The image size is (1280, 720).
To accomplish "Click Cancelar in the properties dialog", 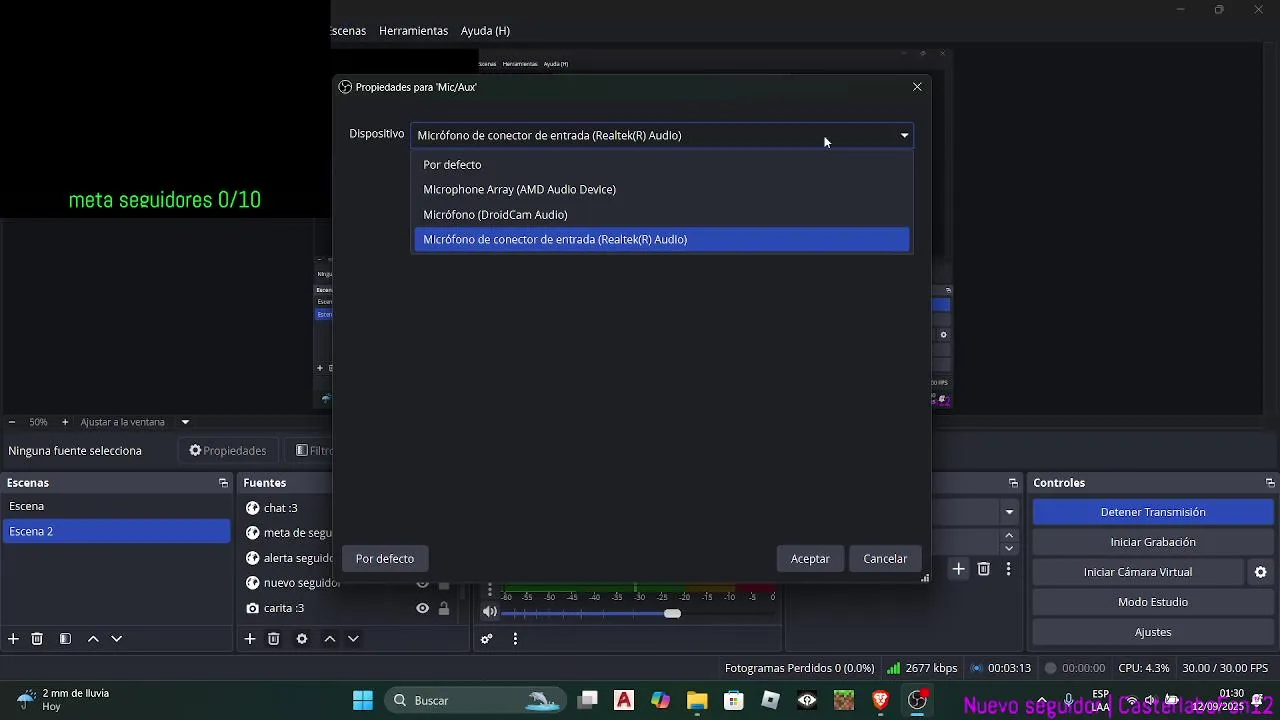I will [885, 559].
